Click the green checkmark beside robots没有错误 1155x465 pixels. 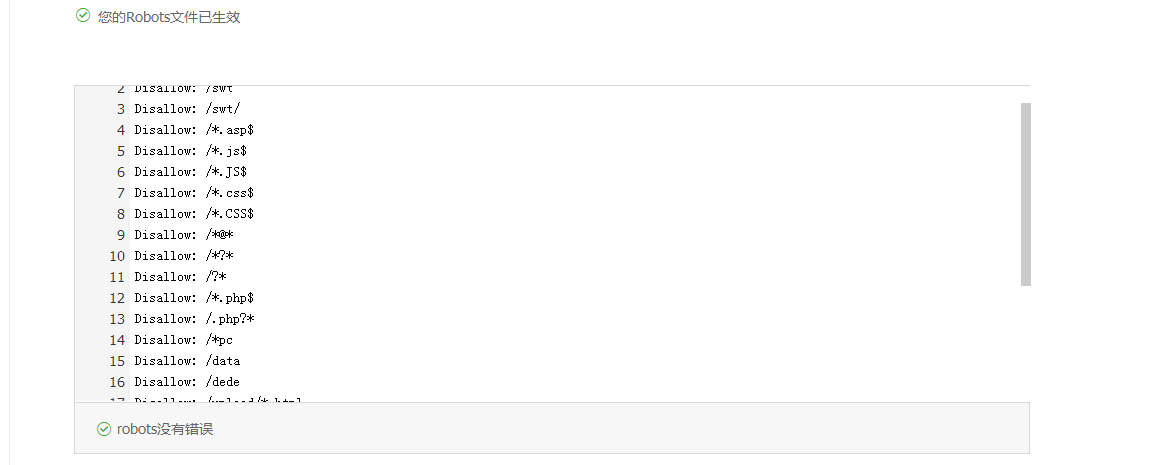[104, 429]
